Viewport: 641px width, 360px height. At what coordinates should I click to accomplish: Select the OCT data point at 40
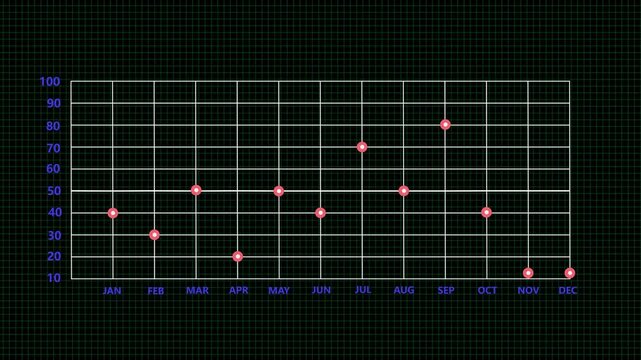coord(486,212)
